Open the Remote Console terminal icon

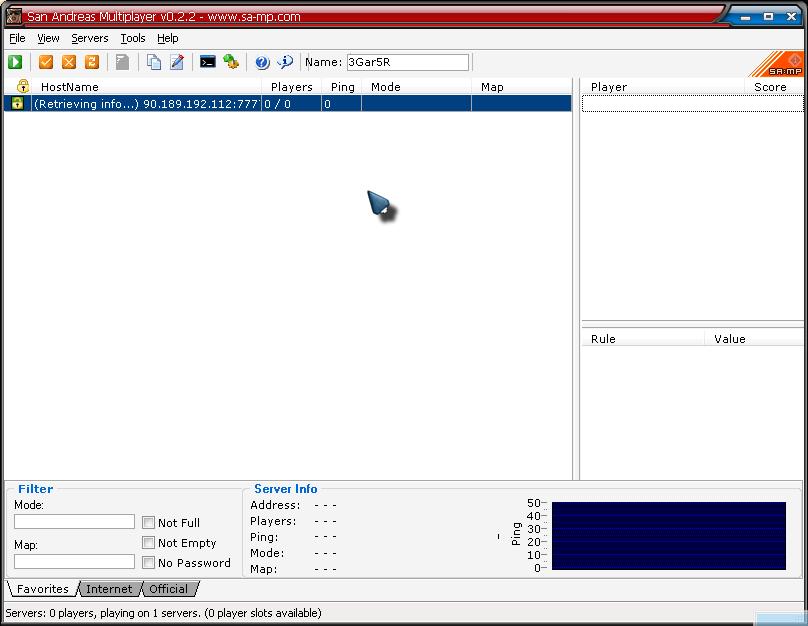pyautogui.click(x=208, y=62)
